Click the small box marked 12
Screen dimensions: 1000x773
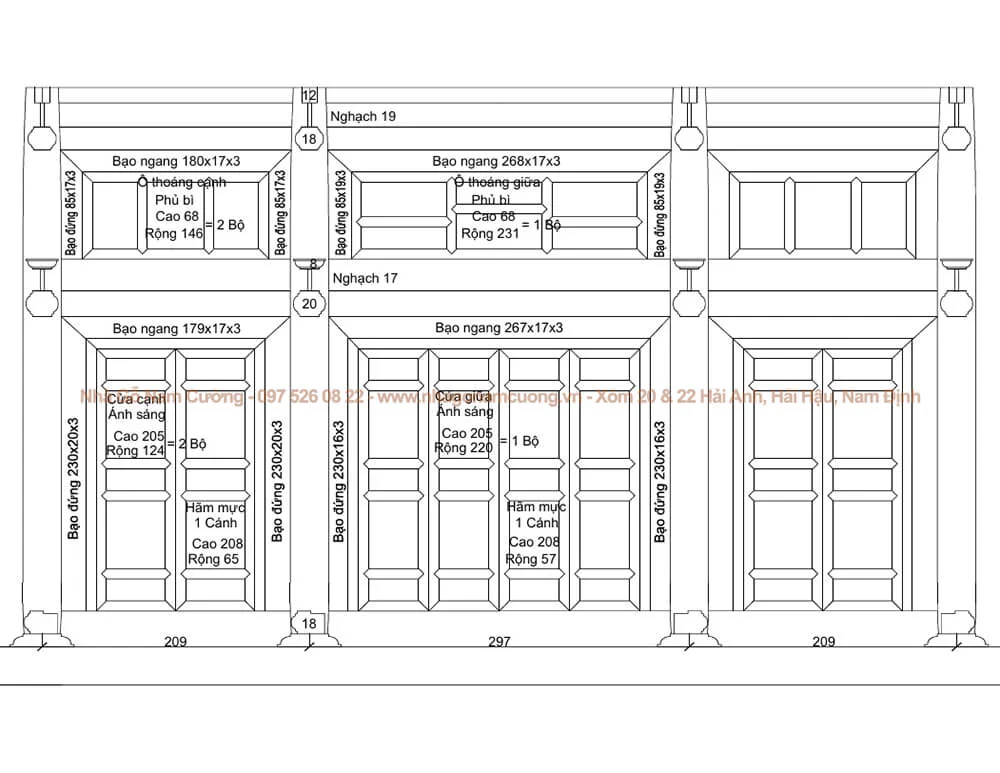tap(309, 96)
